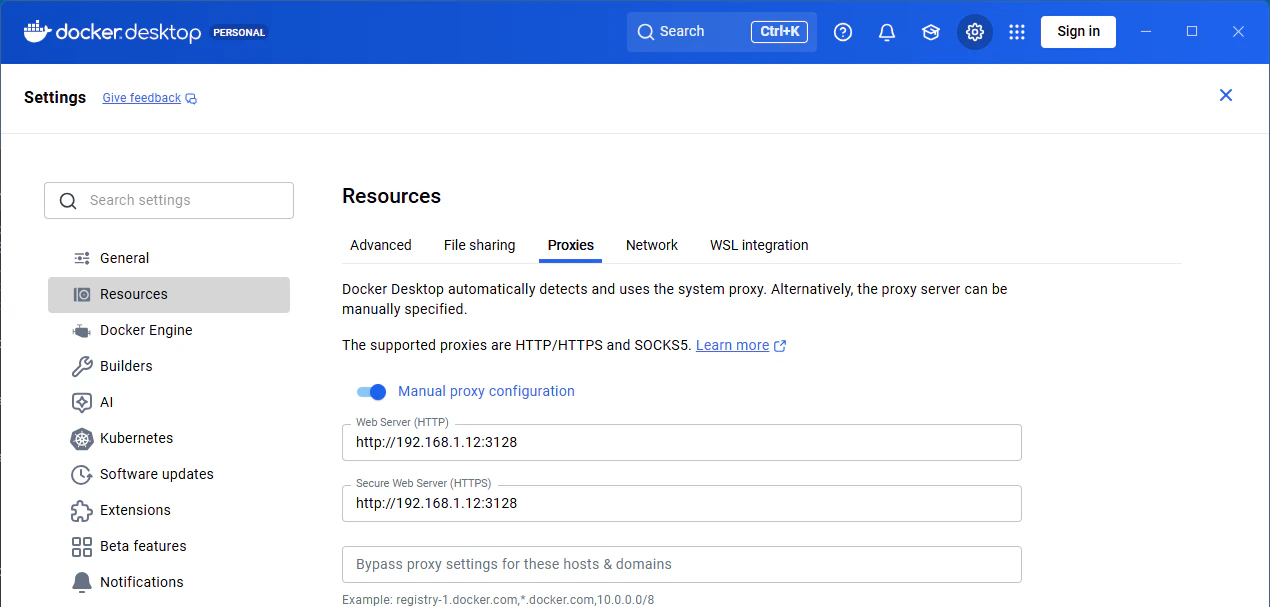
Task: Click the Search settings field
Action: [169, 200]
